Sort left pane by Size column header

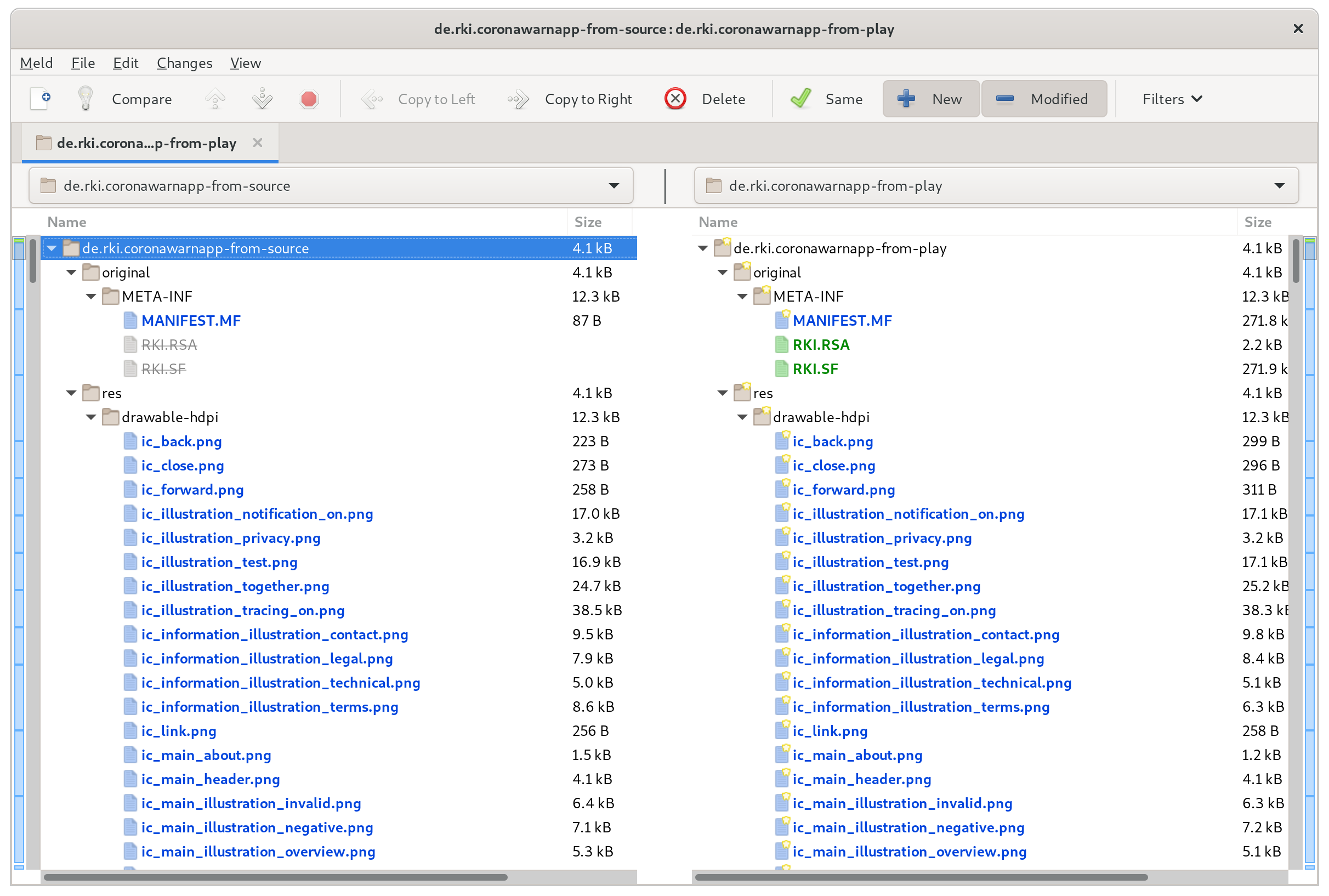click(599, 222)
